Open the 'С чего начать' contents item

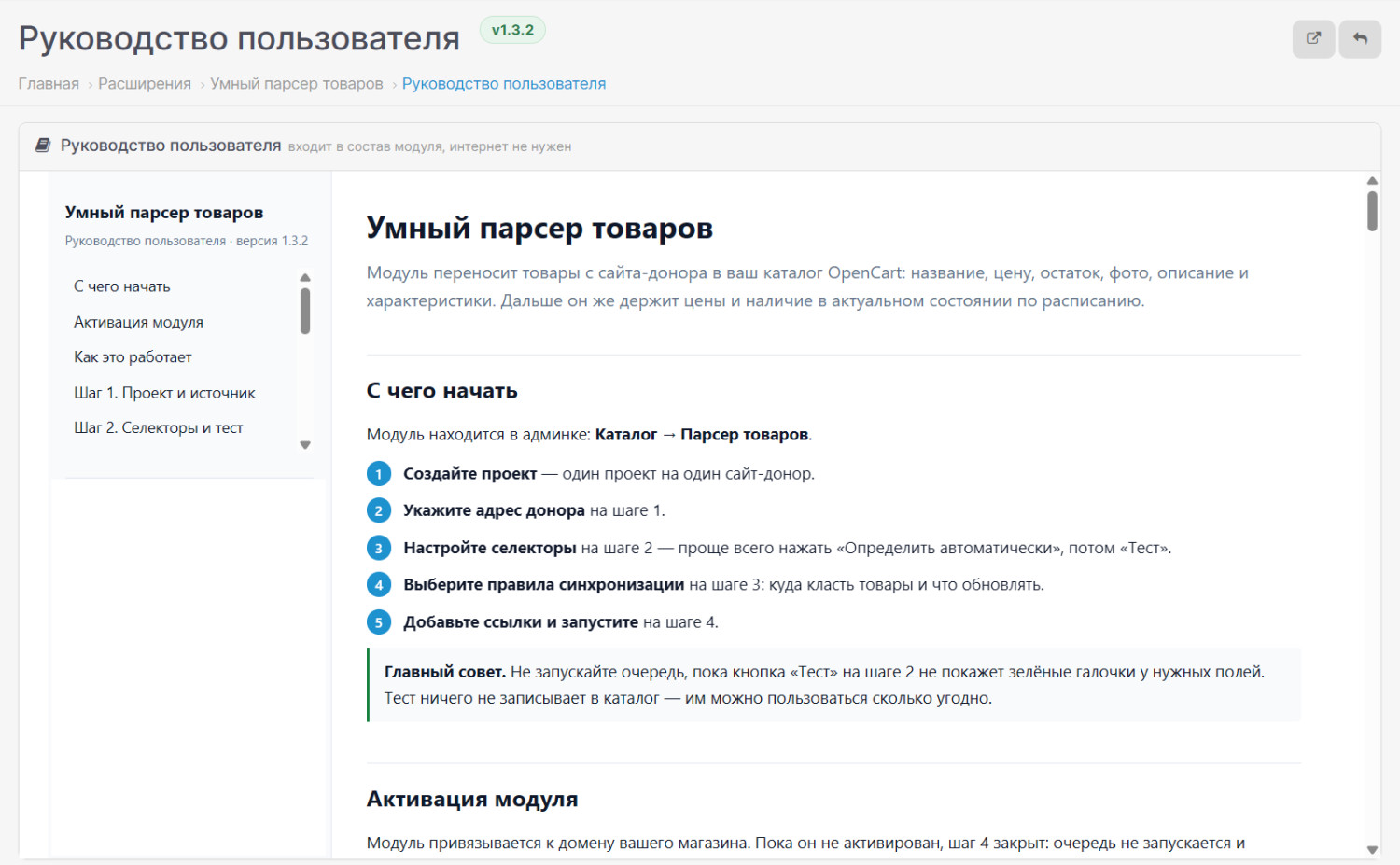pyautogui.click(x=122, y=286)
